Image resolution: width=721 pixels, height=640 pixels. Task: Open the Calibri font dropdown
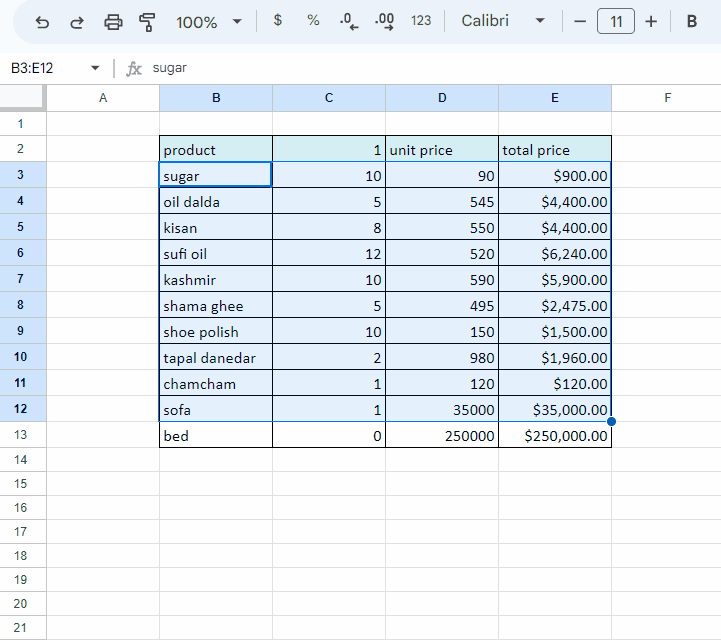(503, 21)
